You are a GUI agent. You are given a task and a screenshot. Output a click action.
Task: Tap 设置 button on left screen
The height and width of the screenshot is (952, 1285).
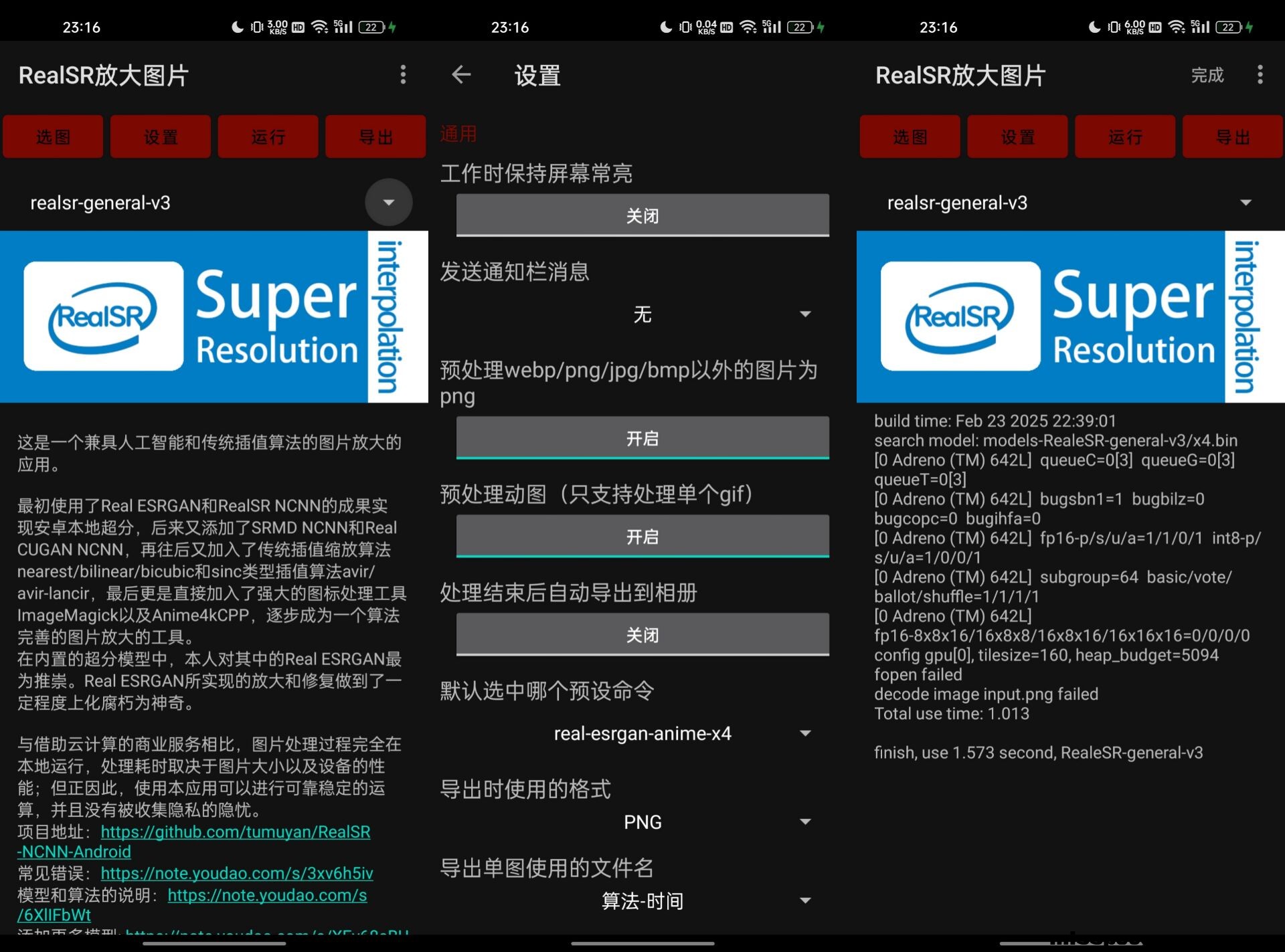tap(161, 137)
